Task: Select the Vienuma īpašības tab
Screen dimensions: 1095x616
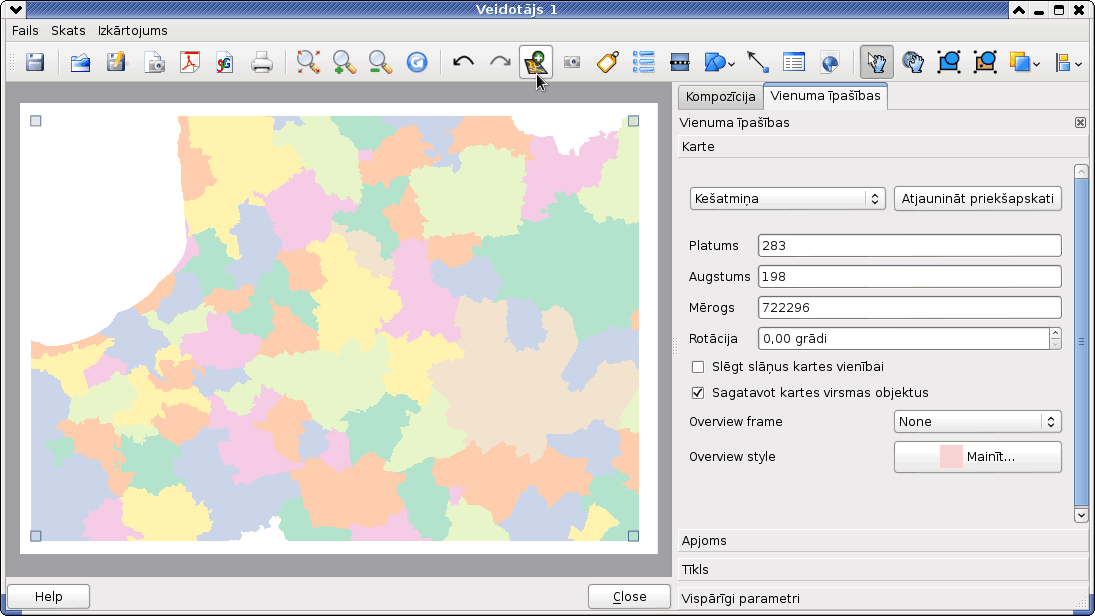Action: [x=825, y=96]
